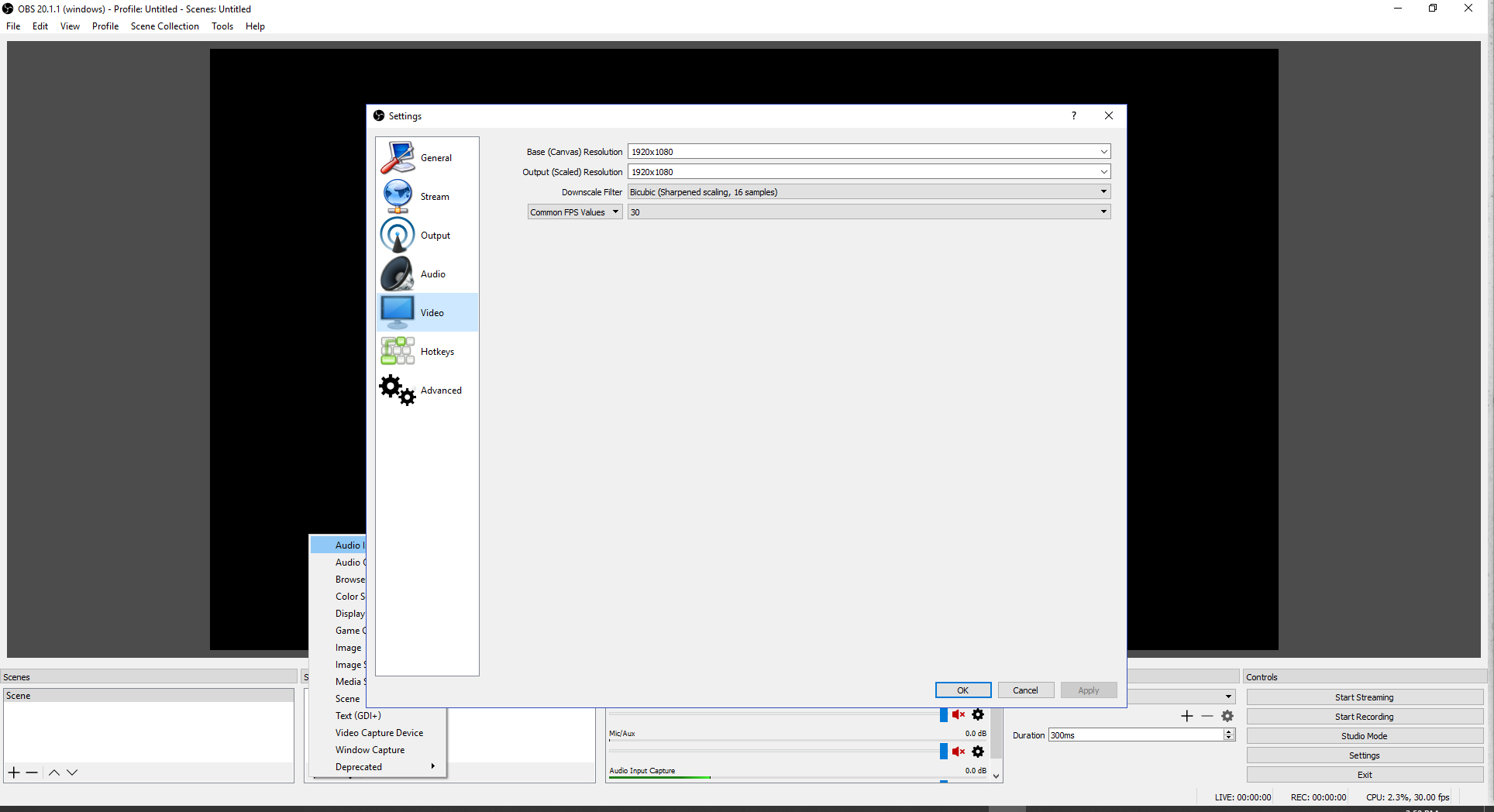Click the REC: 00:00:00 status indicator

1318,797
